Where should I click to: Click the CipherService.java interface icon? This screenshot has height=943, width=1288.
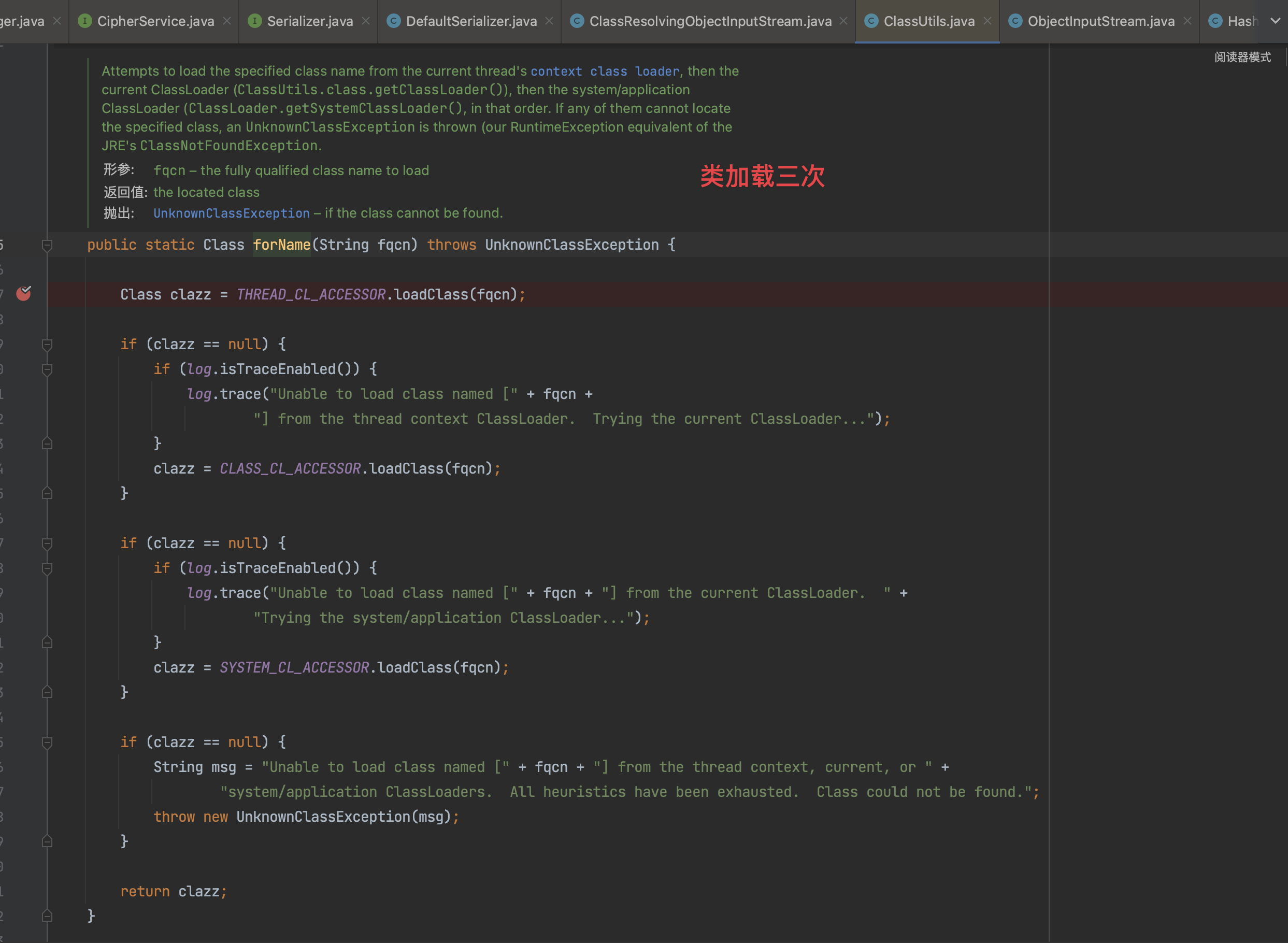tap(84, 21)
